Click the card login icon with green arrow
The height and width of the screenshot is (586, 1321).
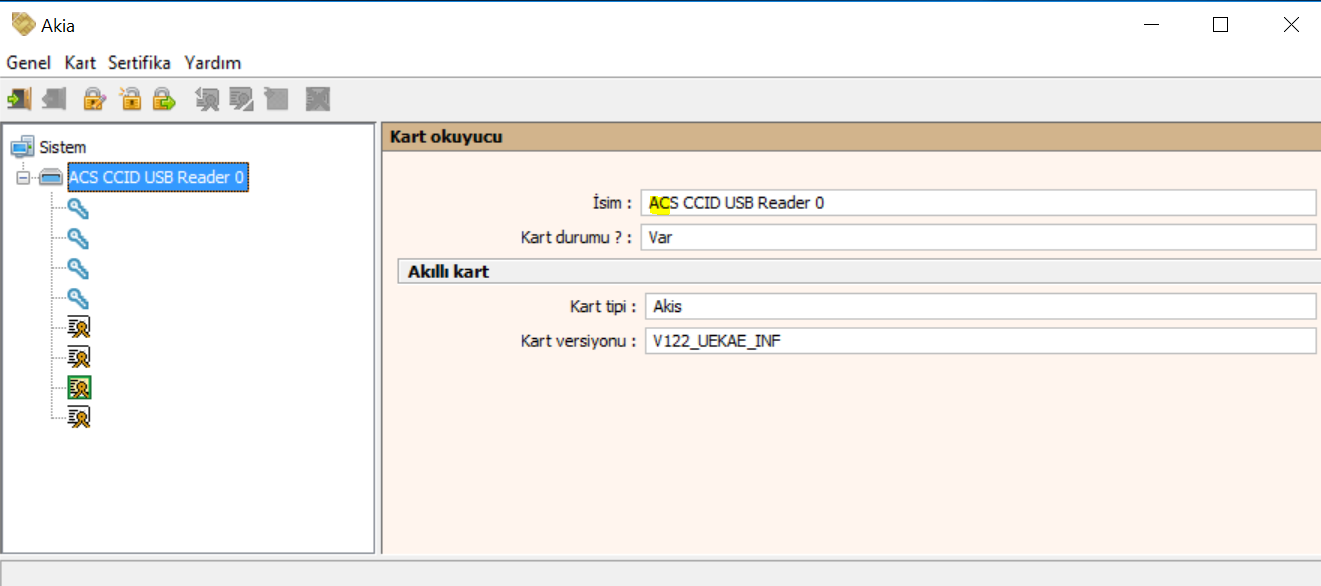coord(19,98)
